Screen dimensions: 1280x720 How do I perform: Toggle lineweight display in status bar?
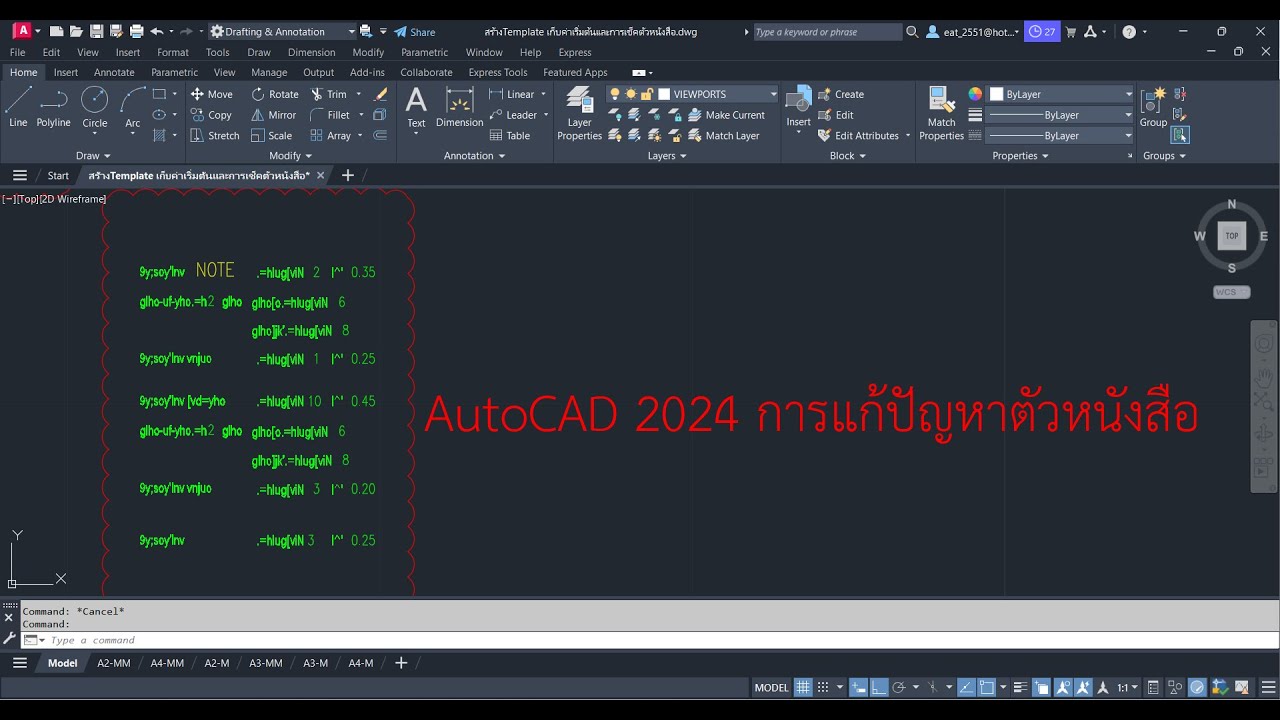(1020, 688)
